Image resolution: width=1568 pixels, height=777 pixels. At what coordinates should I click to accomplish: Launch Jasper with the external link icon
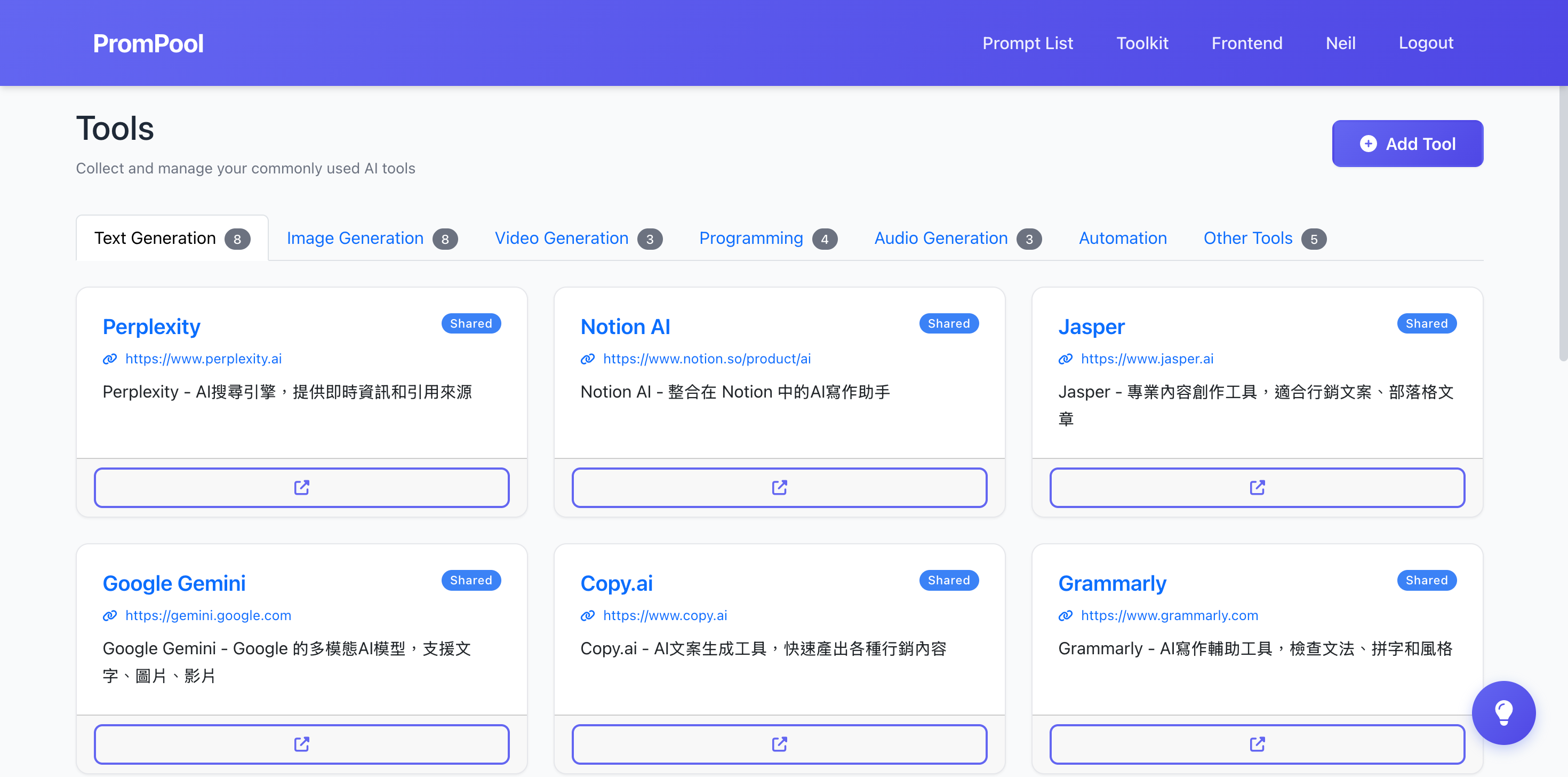click(1257, 487)
